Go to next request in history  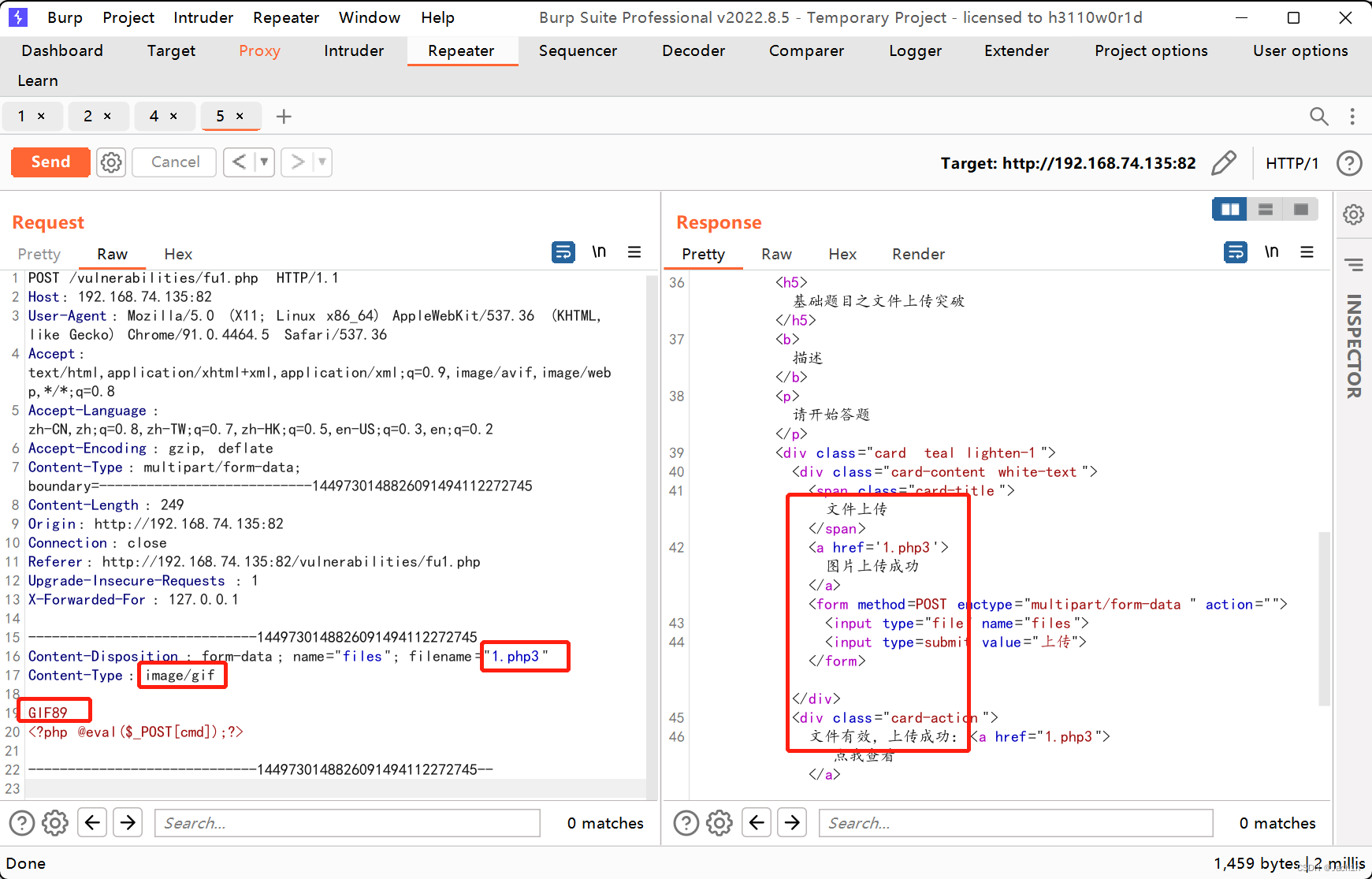[x=297, y=162]
